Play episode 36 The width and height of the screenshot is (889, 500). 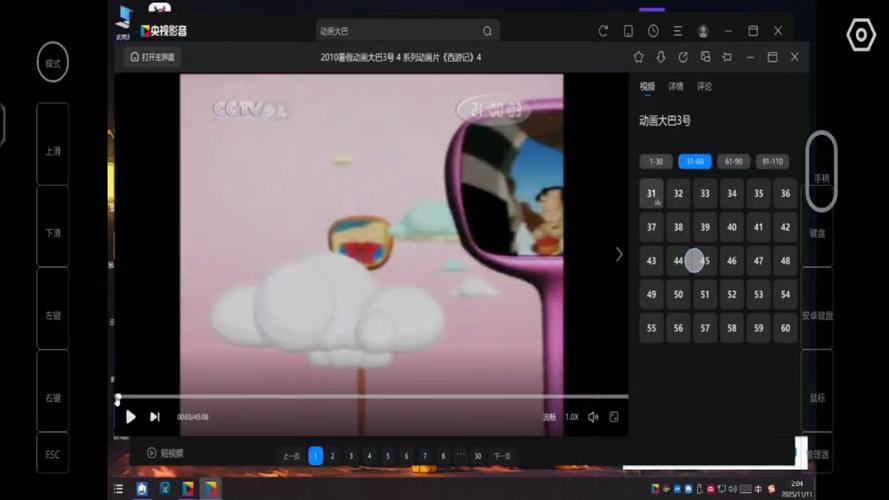point(785,194)
